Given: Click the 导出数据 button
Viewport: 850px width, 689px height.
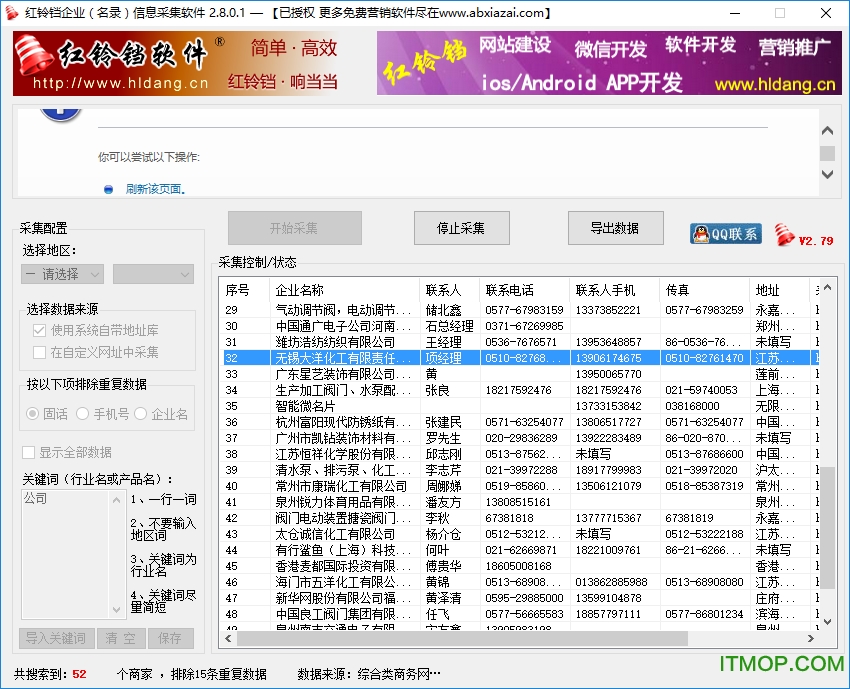Looking at the screenshot, I should 615,228.
